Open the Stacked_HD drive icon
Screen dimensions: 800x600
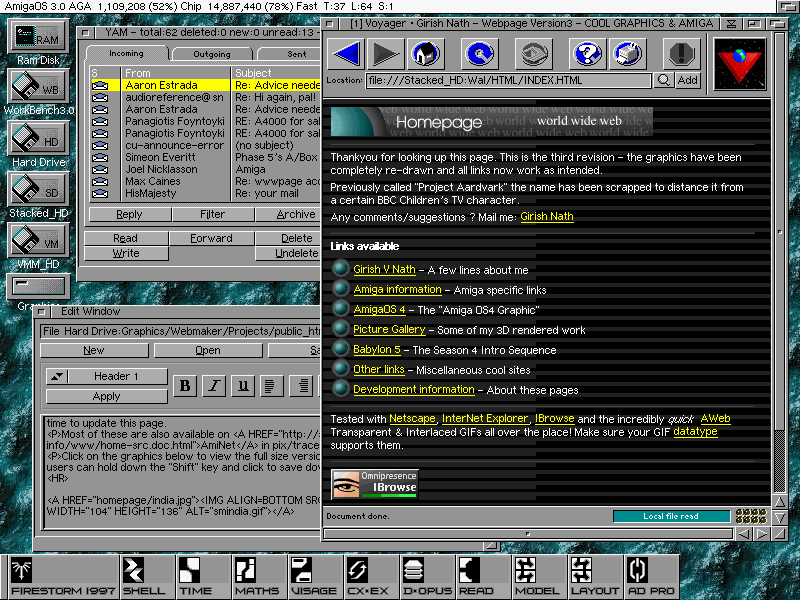pos(33,190)
